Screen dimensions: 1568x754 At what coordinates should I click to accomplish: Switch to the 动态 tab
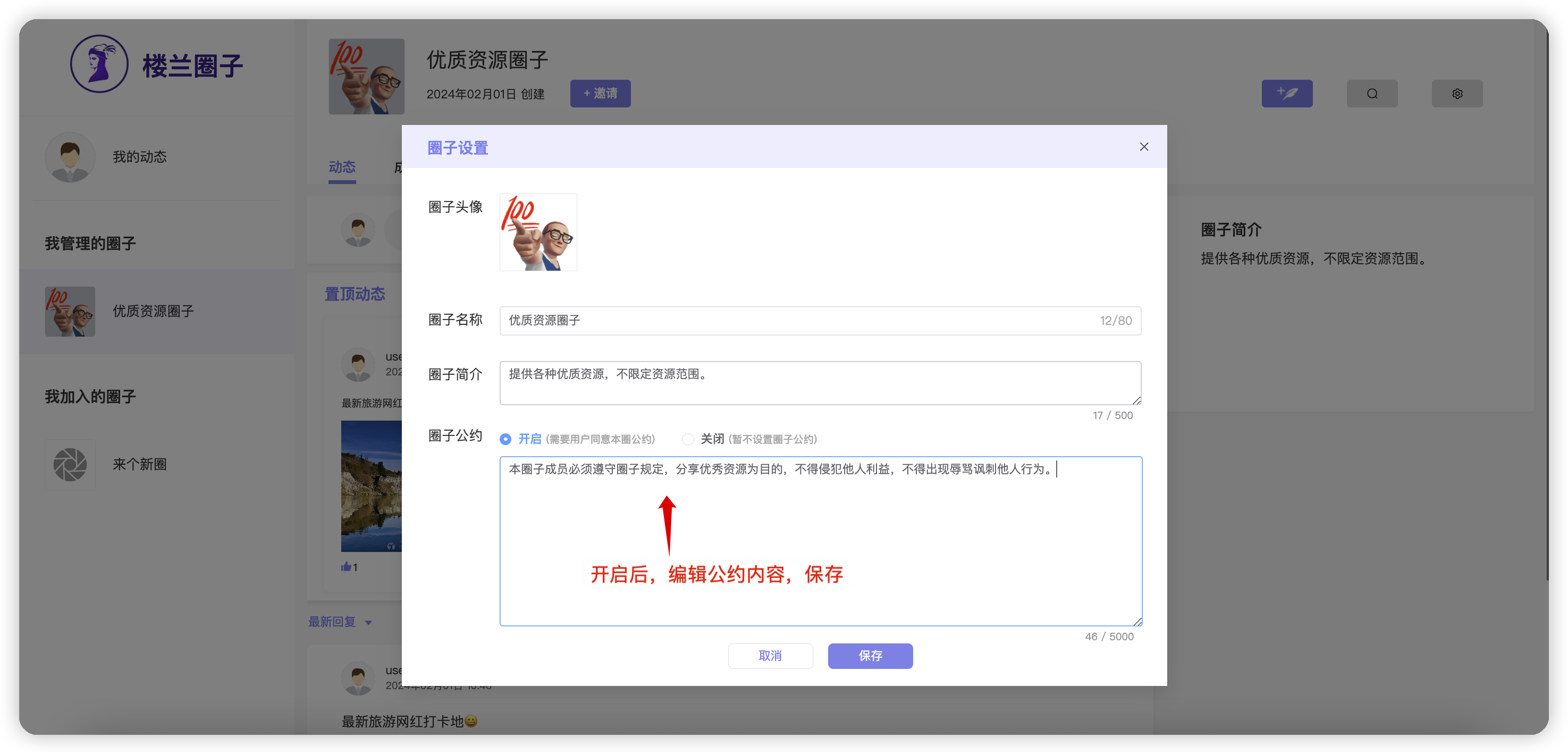(x=342, y=167)
